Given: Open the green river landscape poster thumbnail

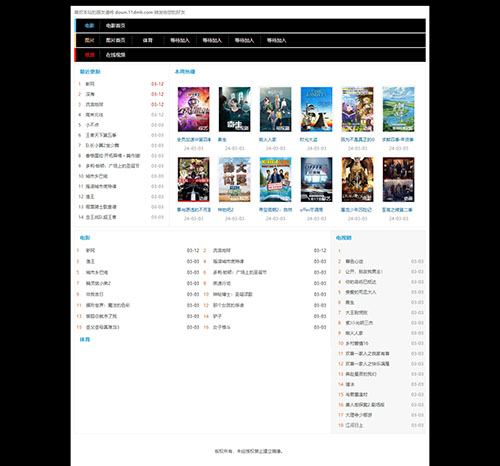Looking at the screenshot, I should tap(398, 109).
